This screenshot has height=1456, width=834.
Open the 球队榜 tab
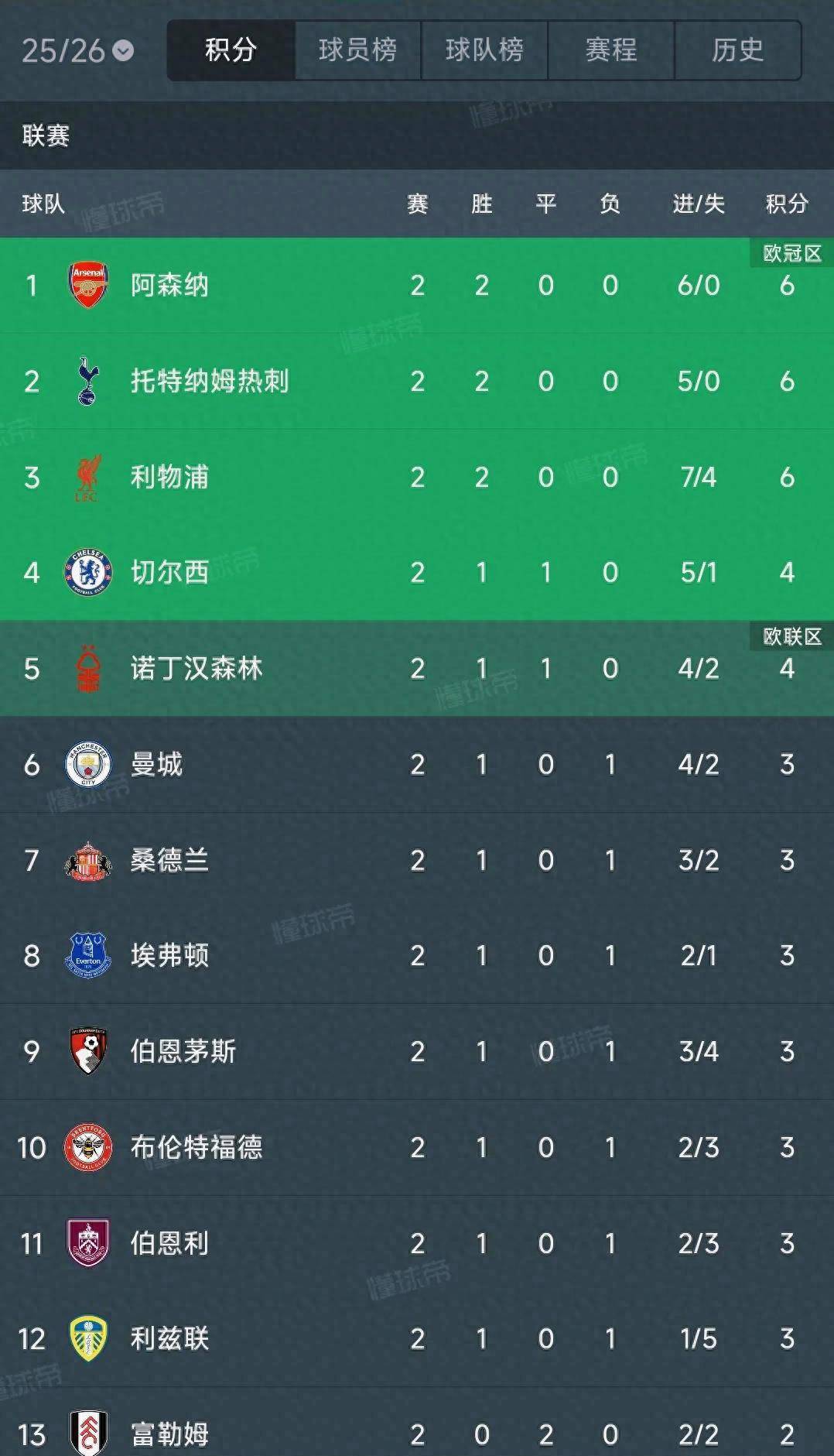click(484, 51)
